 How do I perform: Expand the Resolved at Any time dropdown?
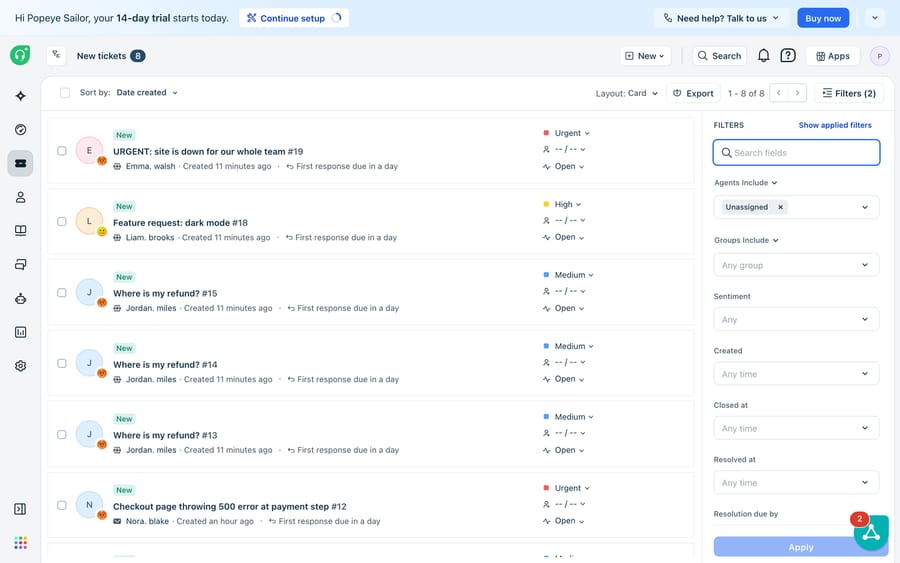tap(796, 483)
